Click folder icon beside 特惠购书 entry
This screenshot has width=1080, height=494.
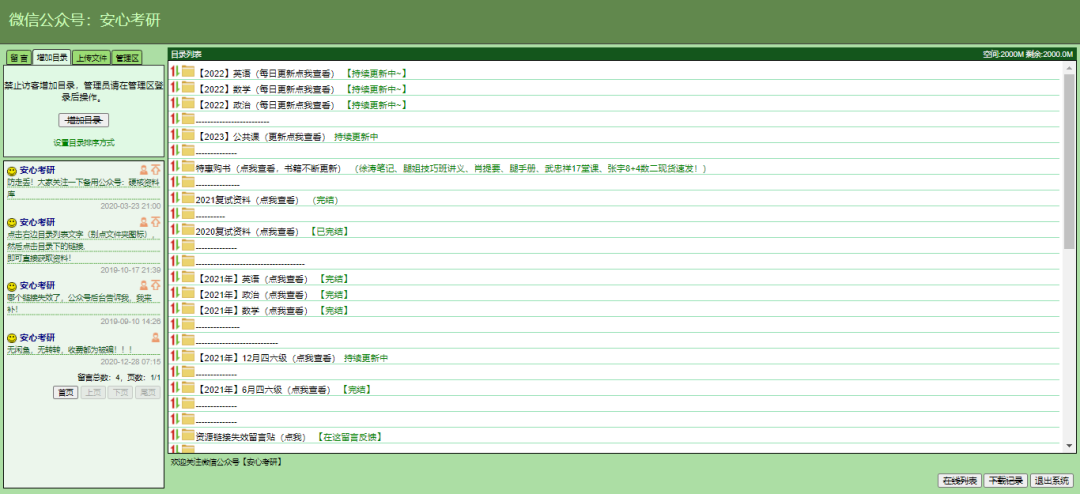[188, 167]
